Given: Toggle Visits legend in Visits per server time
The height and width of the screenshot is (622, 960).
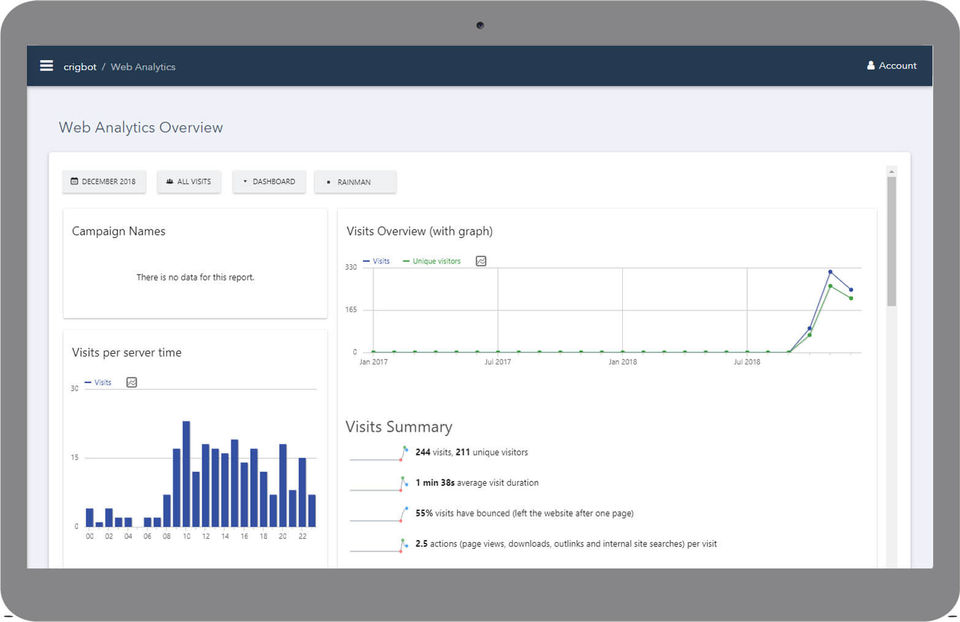Looking at the screenshot, I should [x=98, y=382].
